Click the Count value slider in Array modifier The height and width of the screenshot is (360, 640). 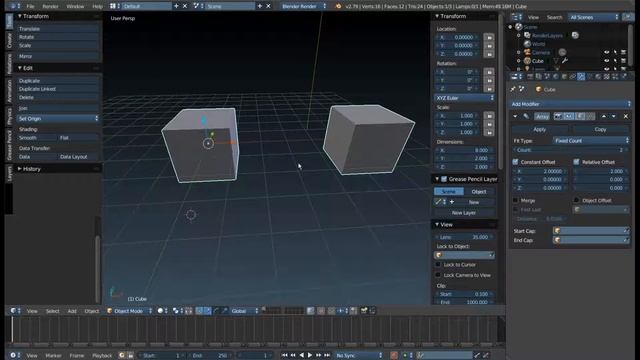[570, 150]
